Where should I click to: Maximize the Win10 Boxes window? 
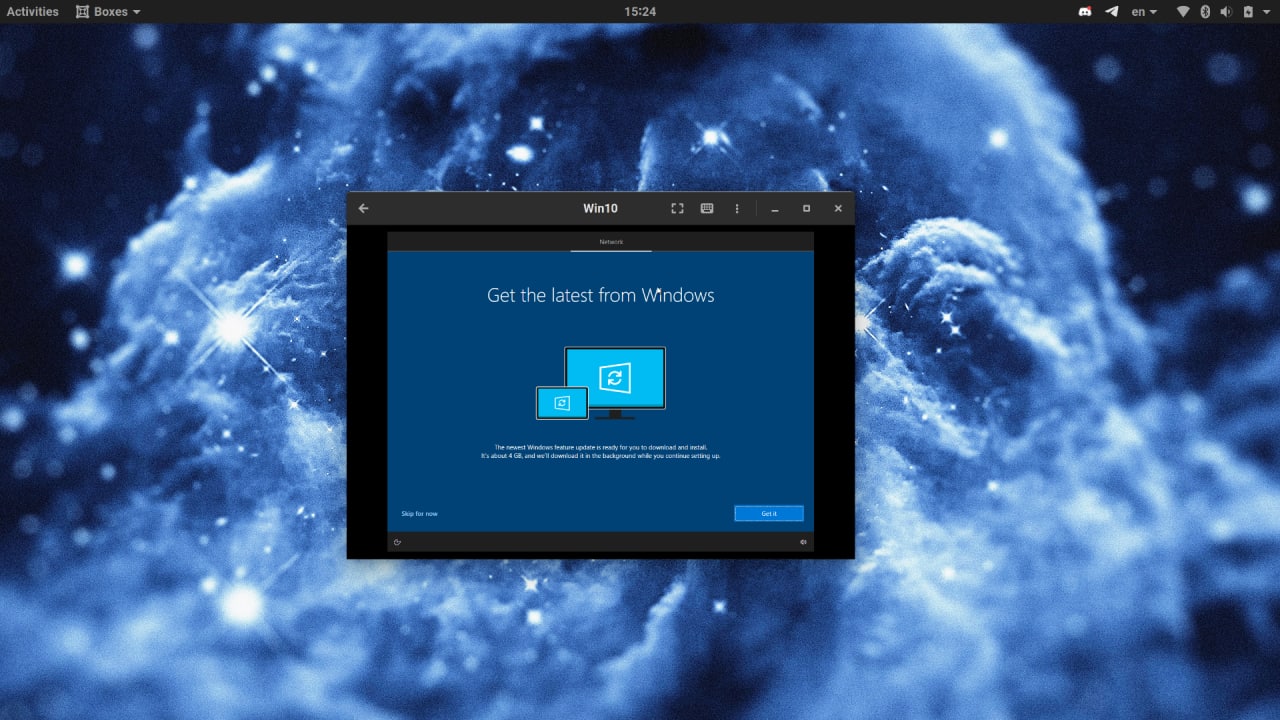[806, 208]
